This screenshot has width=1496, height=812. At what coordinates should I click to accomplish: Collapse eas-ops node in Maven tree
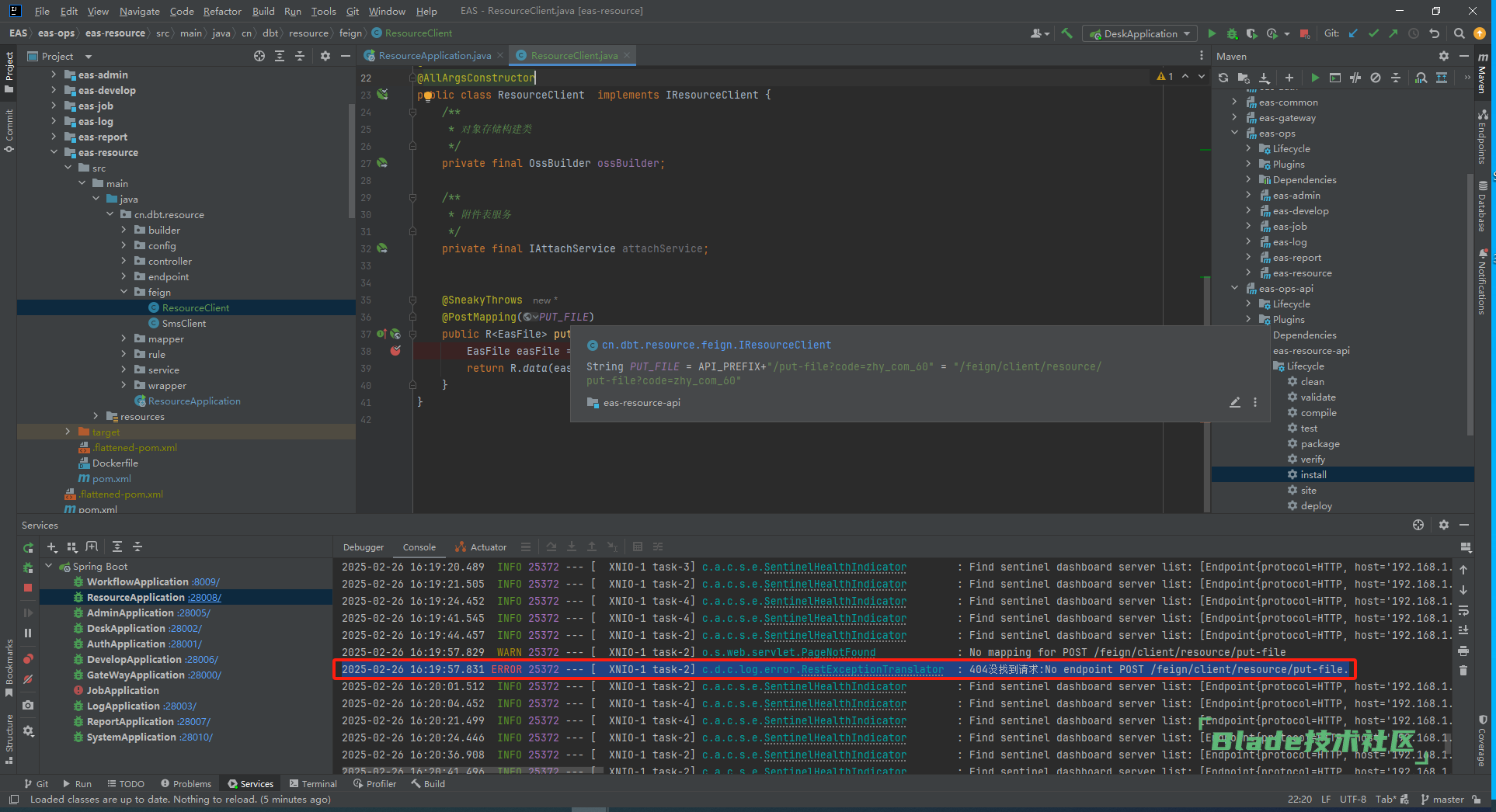click(x=1234, y=134)
